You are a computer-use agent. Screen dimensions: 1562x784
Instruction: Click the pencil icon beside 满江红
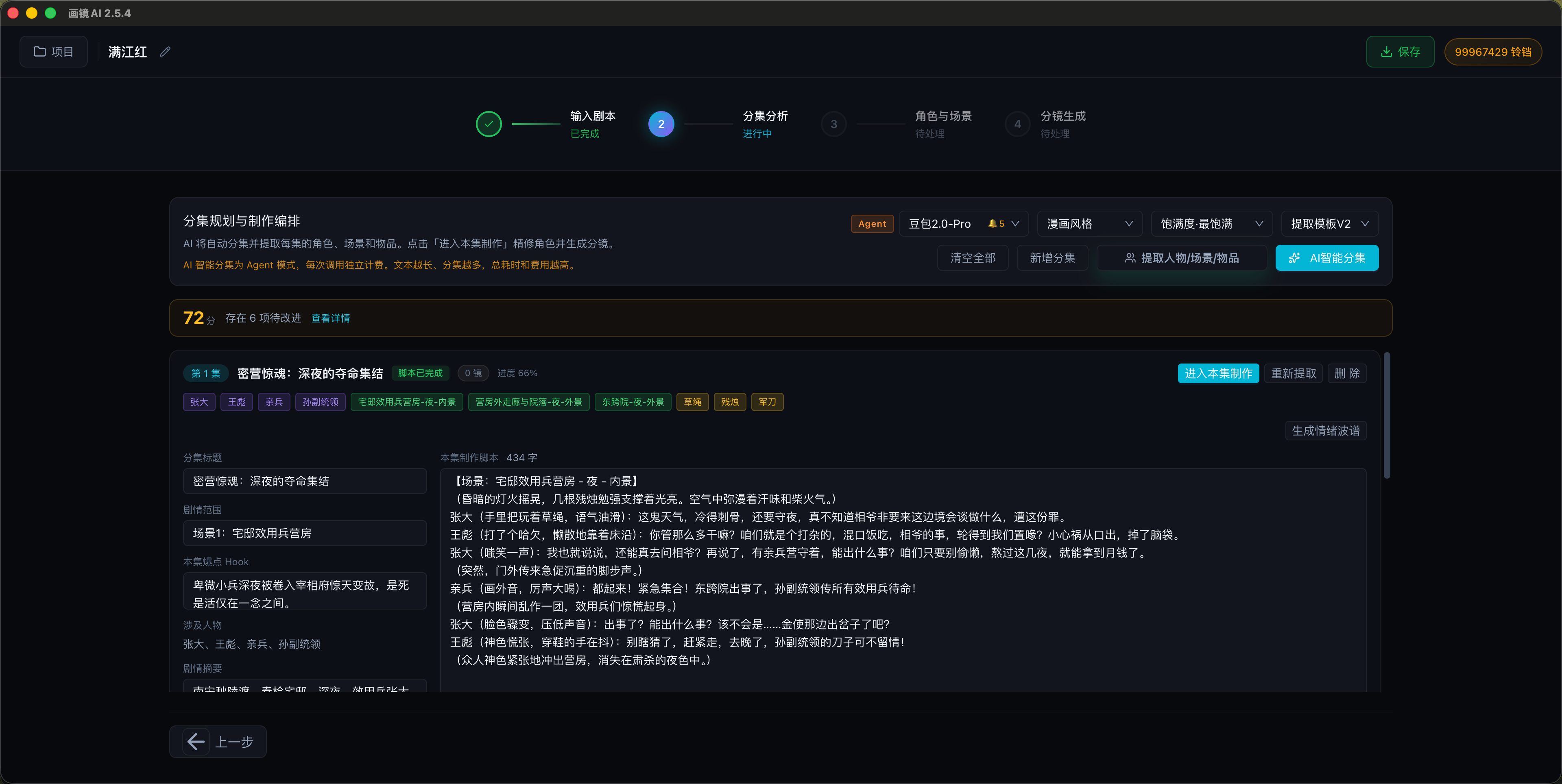pos(165,52)
